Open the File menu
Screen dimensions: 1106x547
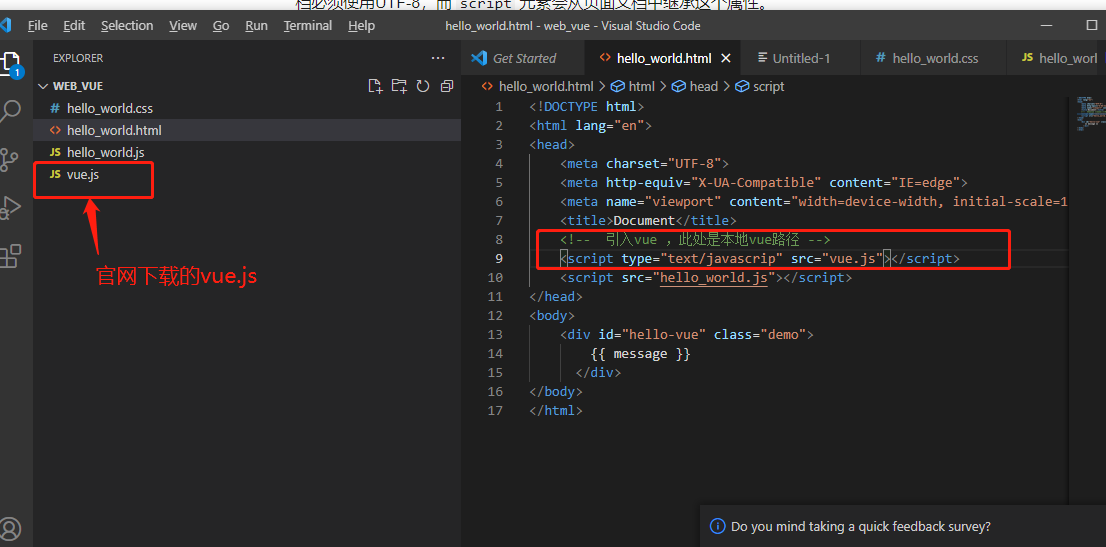pyautogui.click(x=37, y=26)
